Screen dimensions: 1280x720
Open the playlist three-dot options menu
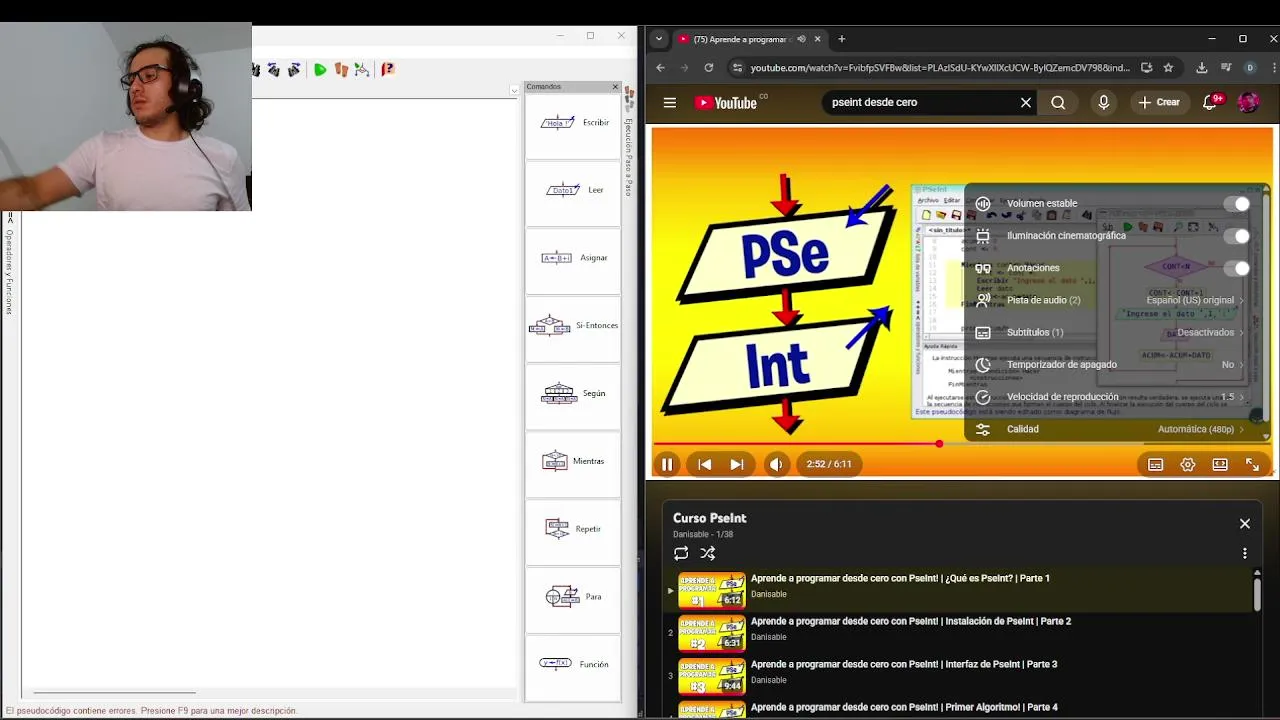[x=1245, y=553]
